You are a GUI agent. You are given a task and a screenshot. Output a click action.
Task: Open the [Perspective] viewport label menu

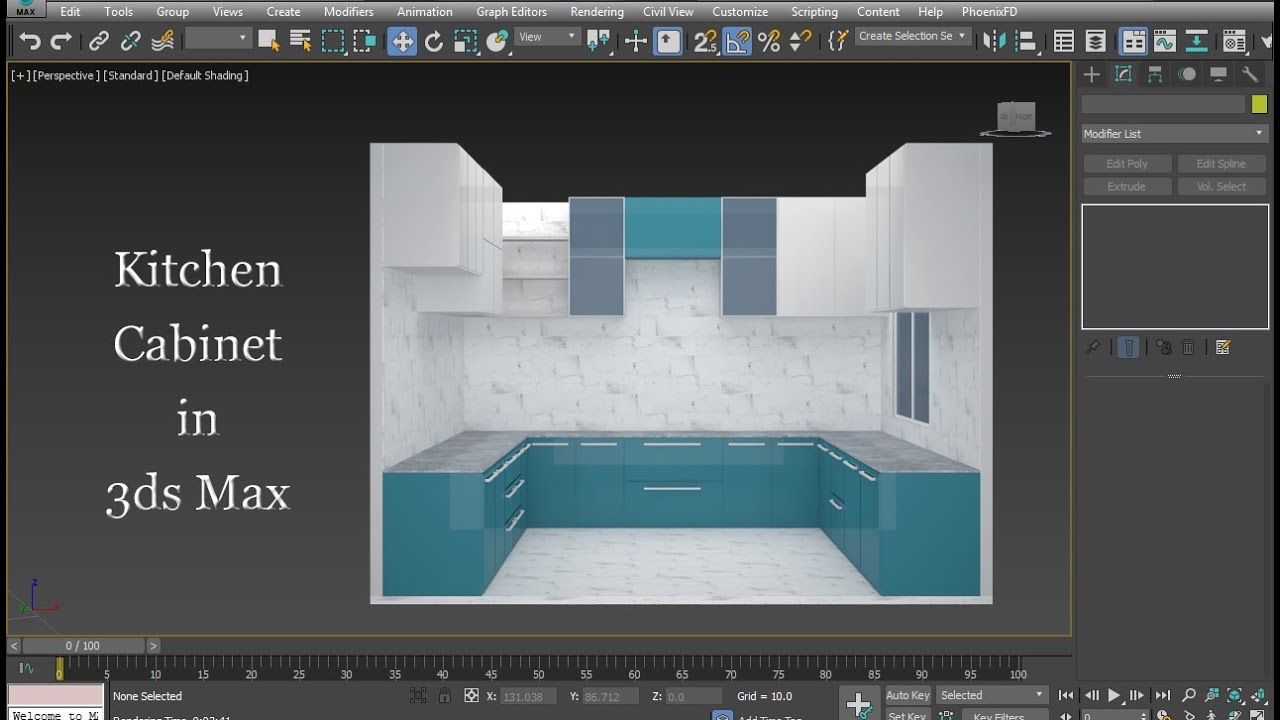click(66, 75)
